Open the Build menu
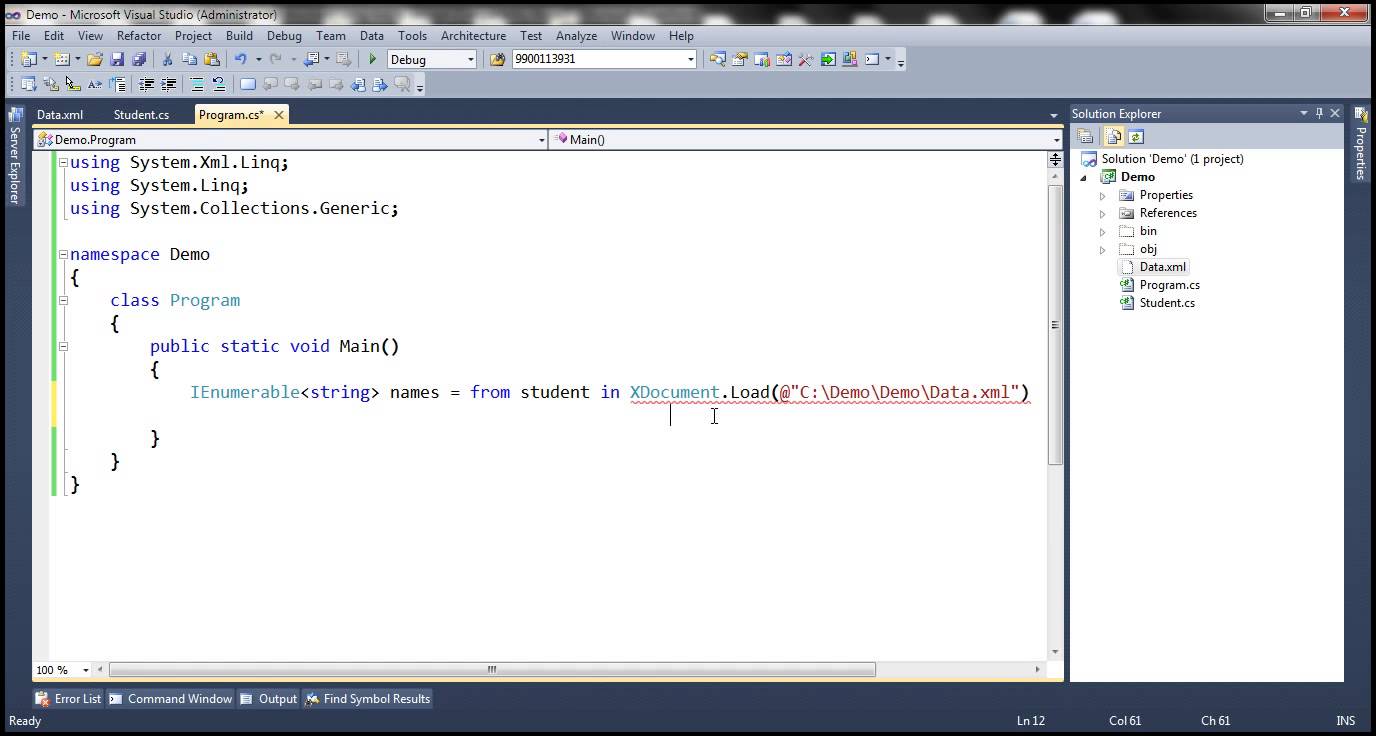This screenshot has width=1376, height=736. click(239, 35)
